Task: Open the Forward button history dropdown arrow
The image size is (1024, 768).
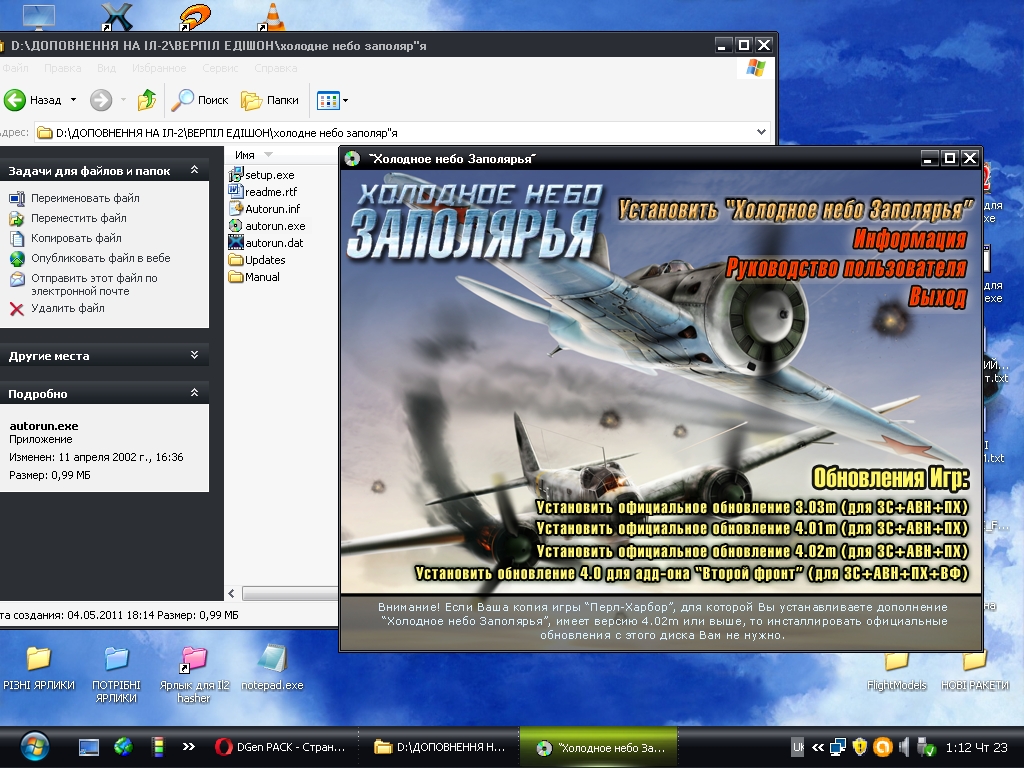Action: click(123, 100)
